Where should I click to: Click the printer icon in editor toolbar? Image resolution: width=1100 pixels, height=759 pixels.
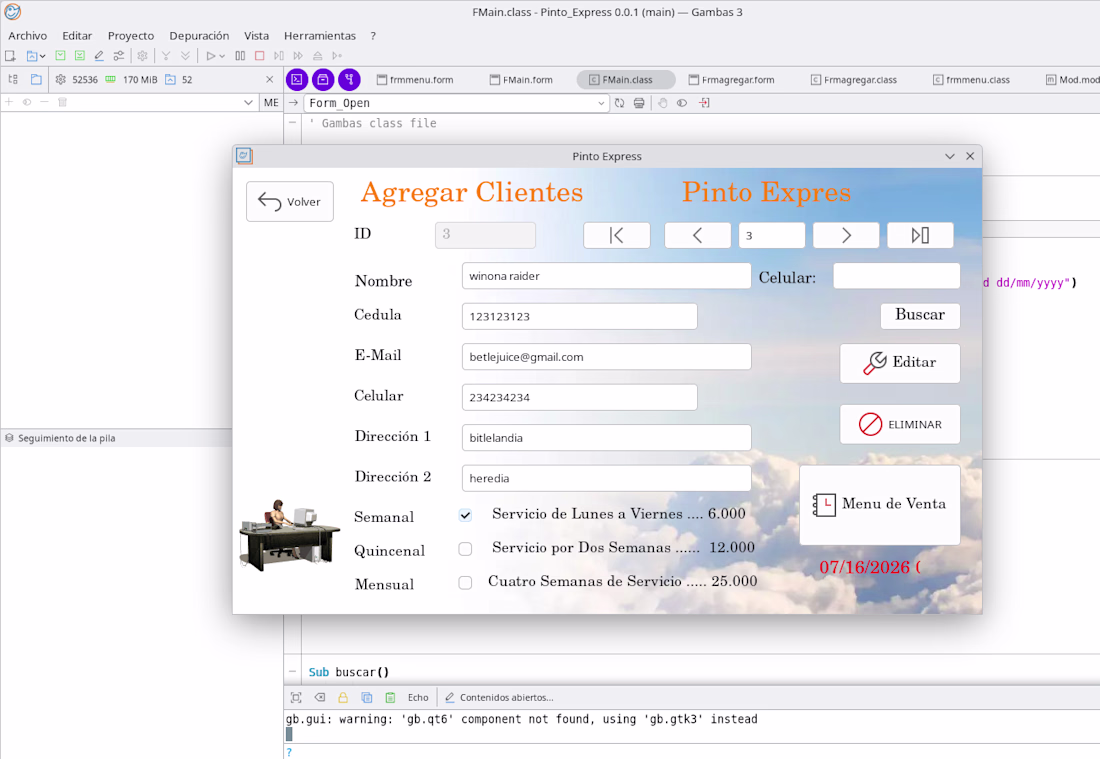click(x=639, y=103)
